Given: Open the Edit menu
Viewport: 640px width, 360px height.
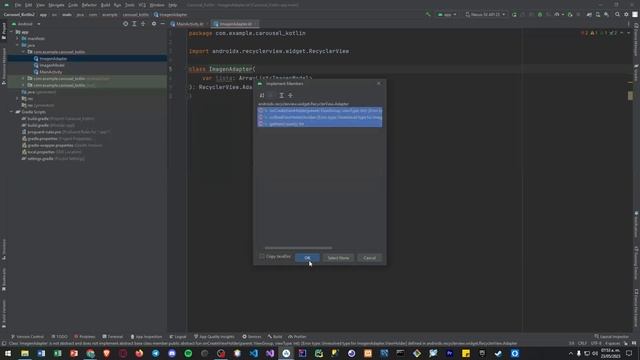Looking at the screenshot, I should 28,5.
